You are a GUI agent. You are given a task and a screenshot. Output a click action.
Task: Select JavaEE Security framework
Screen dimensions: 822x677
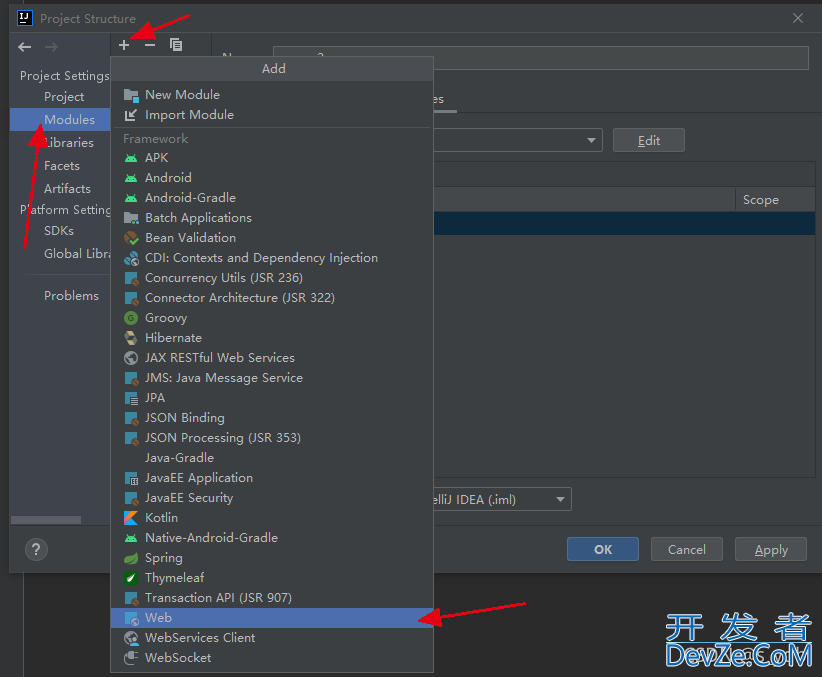click(272, 498)
